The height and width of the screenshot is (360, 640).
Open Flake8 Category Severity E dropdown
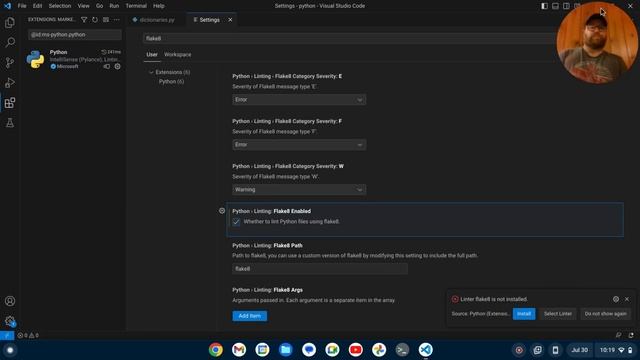pyautogui.click(x=299, y=100)
